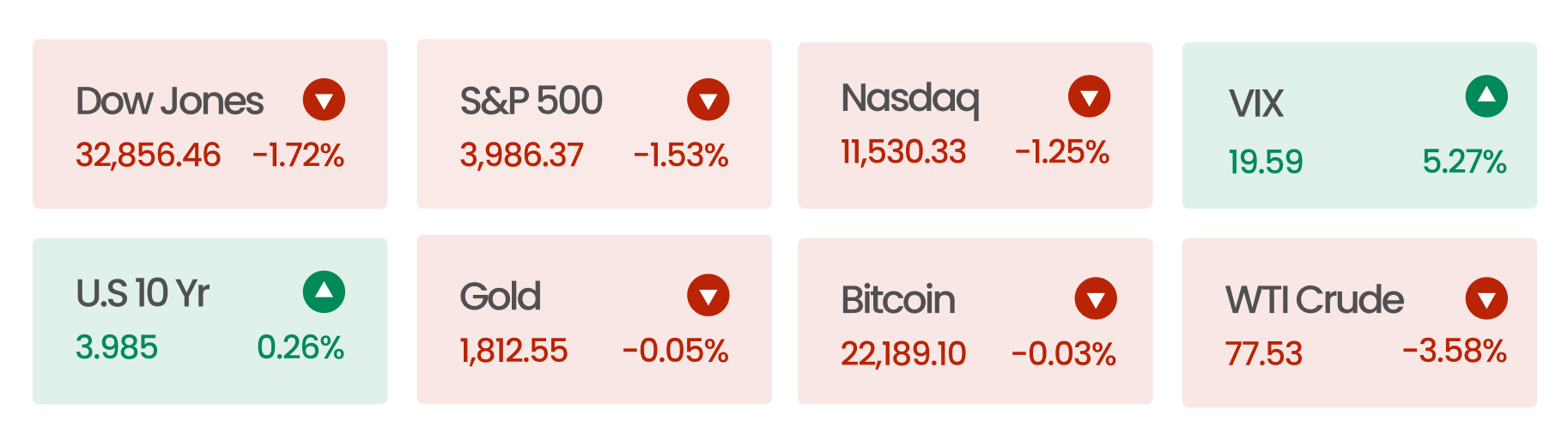The image size is (1568, 441).
Task: Click WTI Crude change -3.58%
Action: [x=1455, y=351]
